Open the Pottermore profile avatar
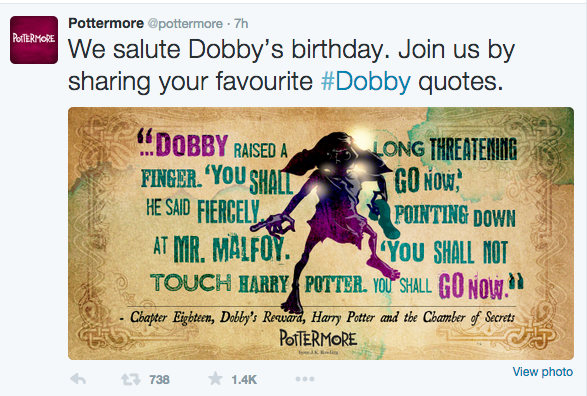This screenshot has height=396, width=587. [x=34, y=40]
